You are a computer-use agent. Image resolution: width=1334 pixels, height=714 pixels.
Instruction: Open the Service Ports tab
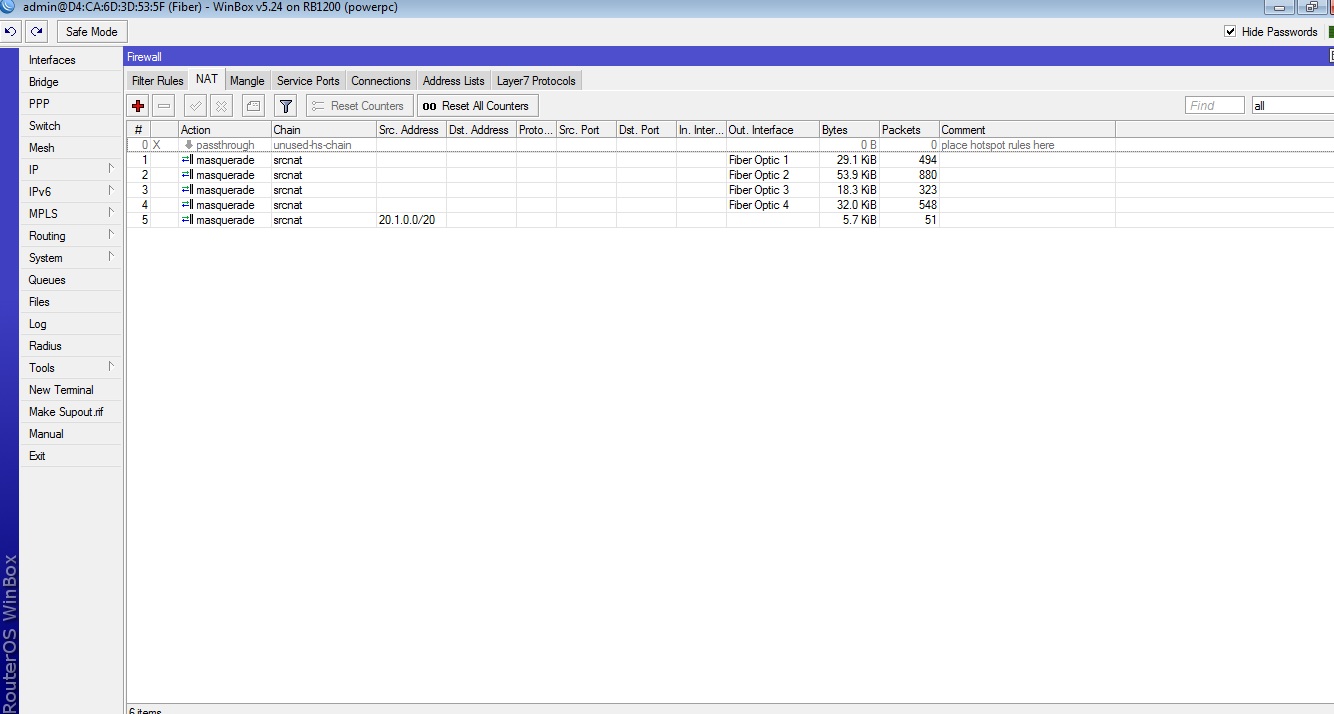point(308,81)
